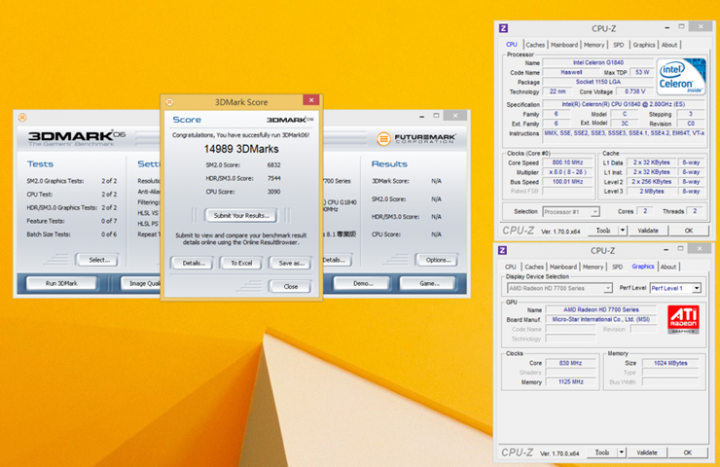This screenshot has height=467, width=720.
Task: Click the HDR/SM3.0 Score 7544 value
Action: [274, 178]
